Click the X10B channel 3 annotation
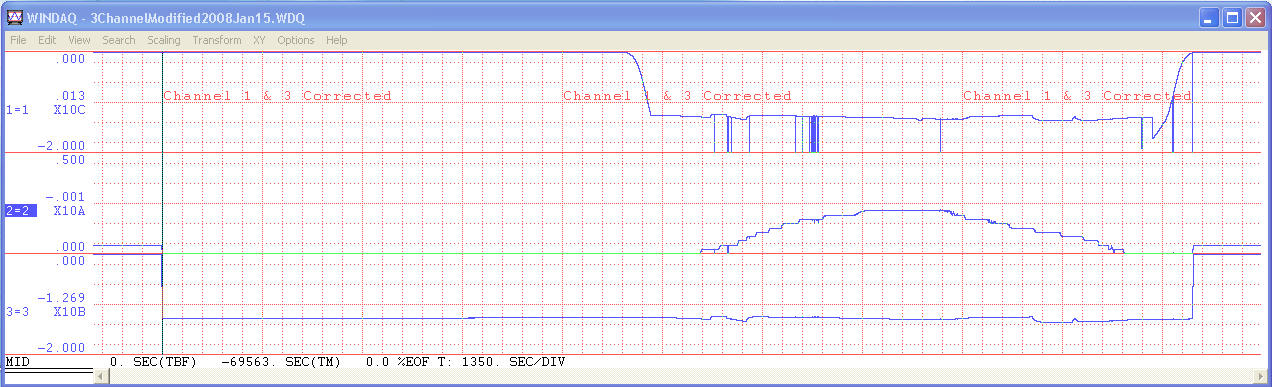Viewport: 1272px width, 387px height. tap(69, 312)
